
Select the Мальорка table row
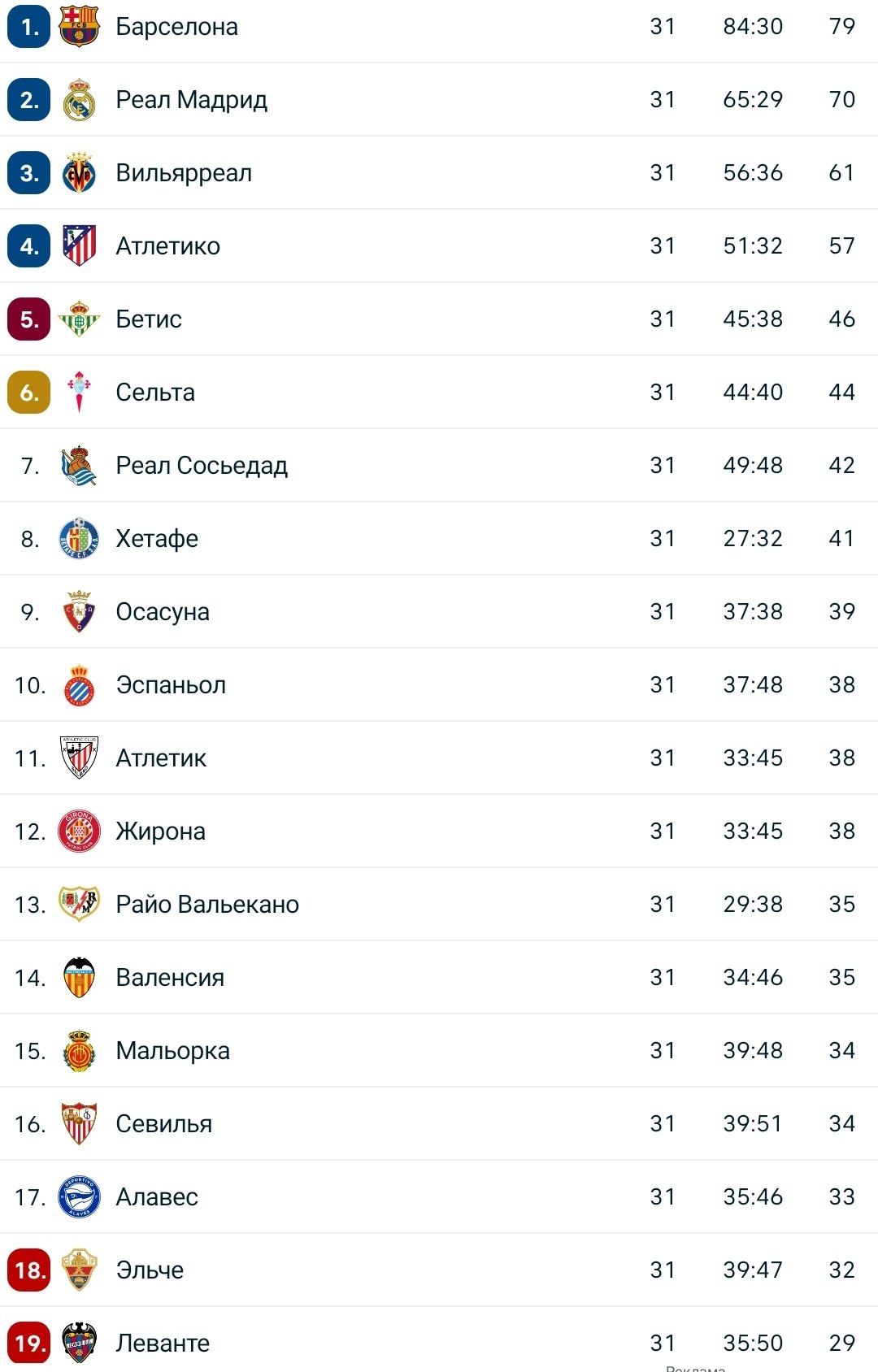[x=439, y=1050]
